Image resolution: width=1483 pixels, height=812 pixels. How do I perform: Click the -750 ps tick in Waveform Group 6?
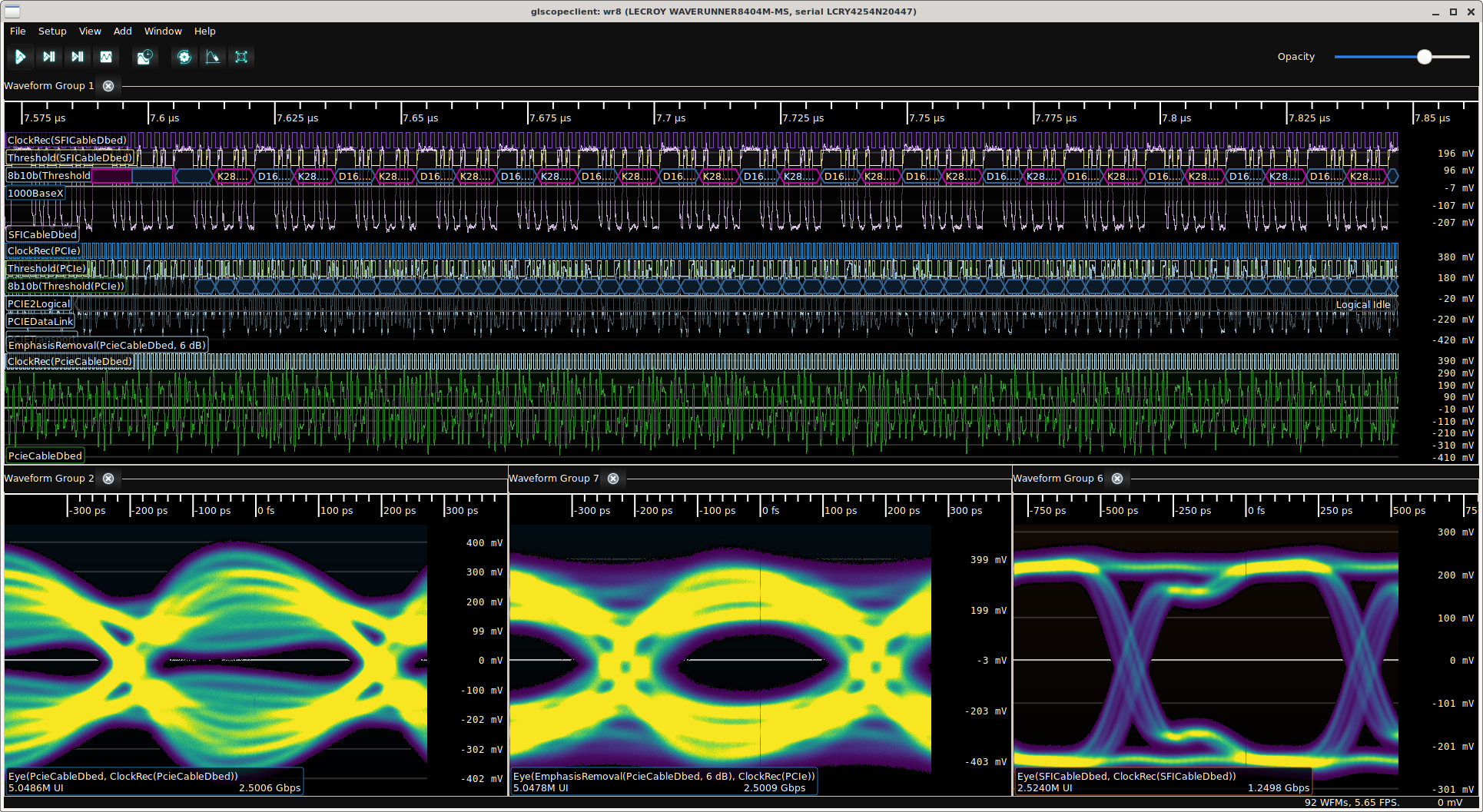1049,511
